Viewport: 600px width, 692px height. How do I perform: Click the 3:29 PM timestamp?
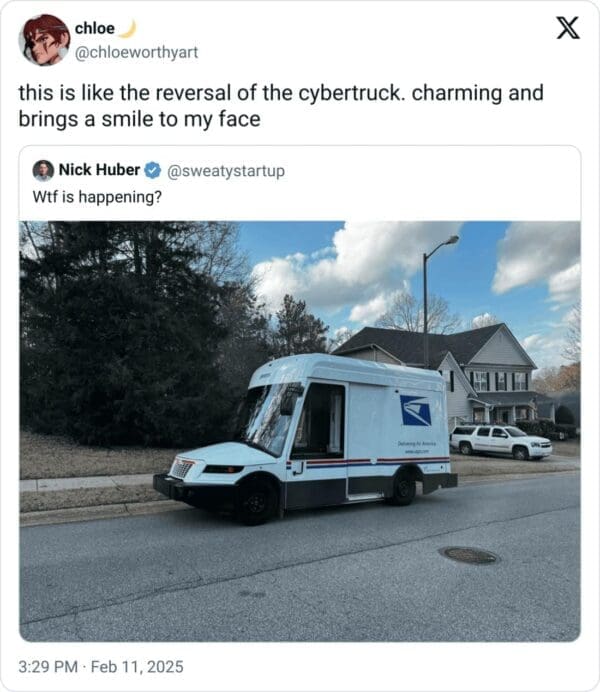(48, 666)
